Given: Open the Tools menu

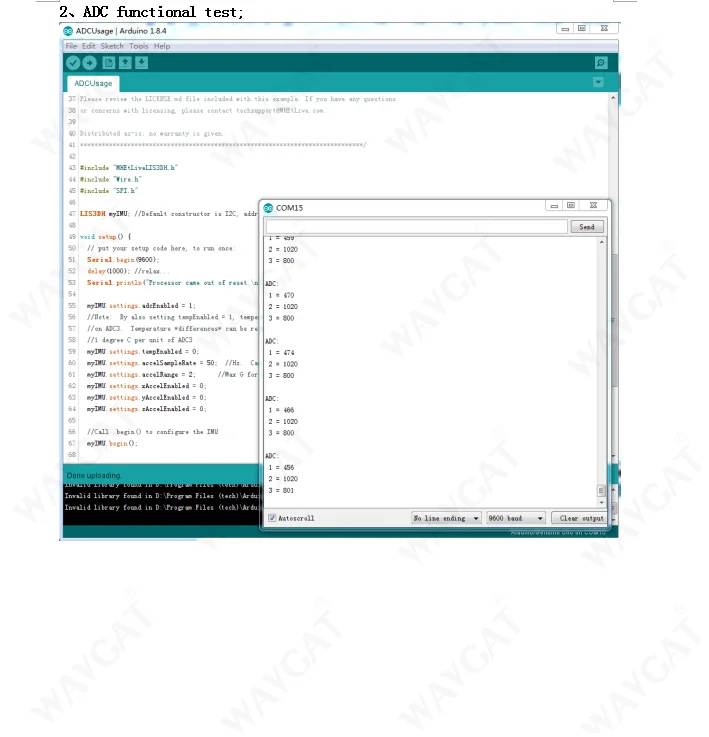Looking at the screenshot, I should click(139, 46).
